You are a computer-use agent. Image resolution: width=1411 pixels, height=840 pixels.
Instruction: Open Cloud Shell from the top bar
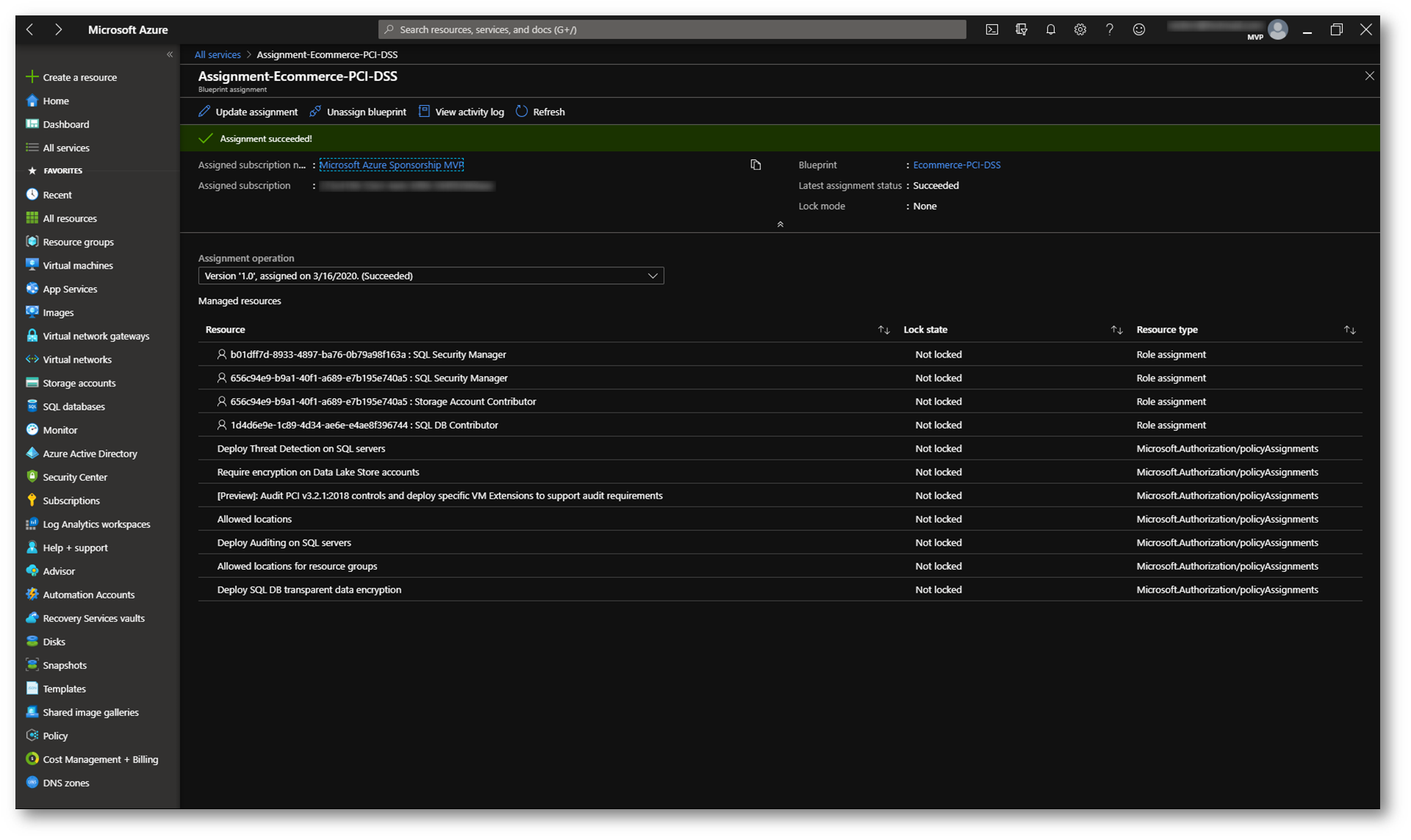click(x=992, y=29)
